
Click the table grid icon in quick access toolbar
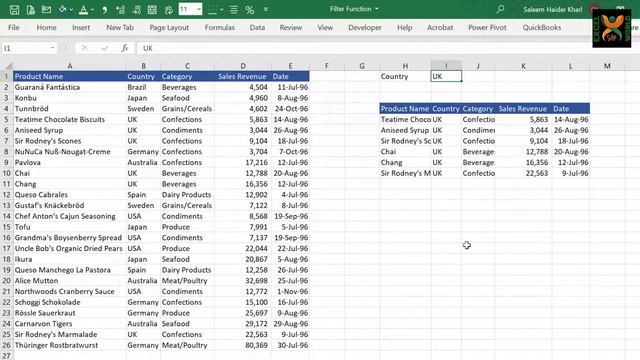pos(152,9)
